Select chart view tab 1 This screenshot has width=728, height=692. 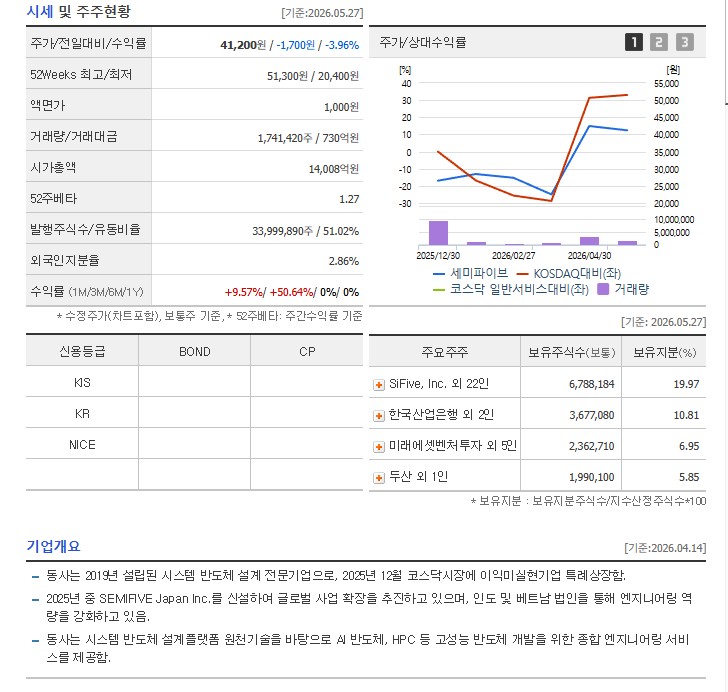pyautogui.click(x=634, y=42)
